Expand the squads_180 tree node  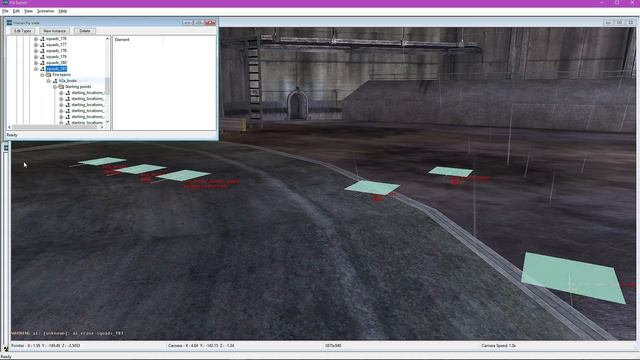[x=36, y=63]
